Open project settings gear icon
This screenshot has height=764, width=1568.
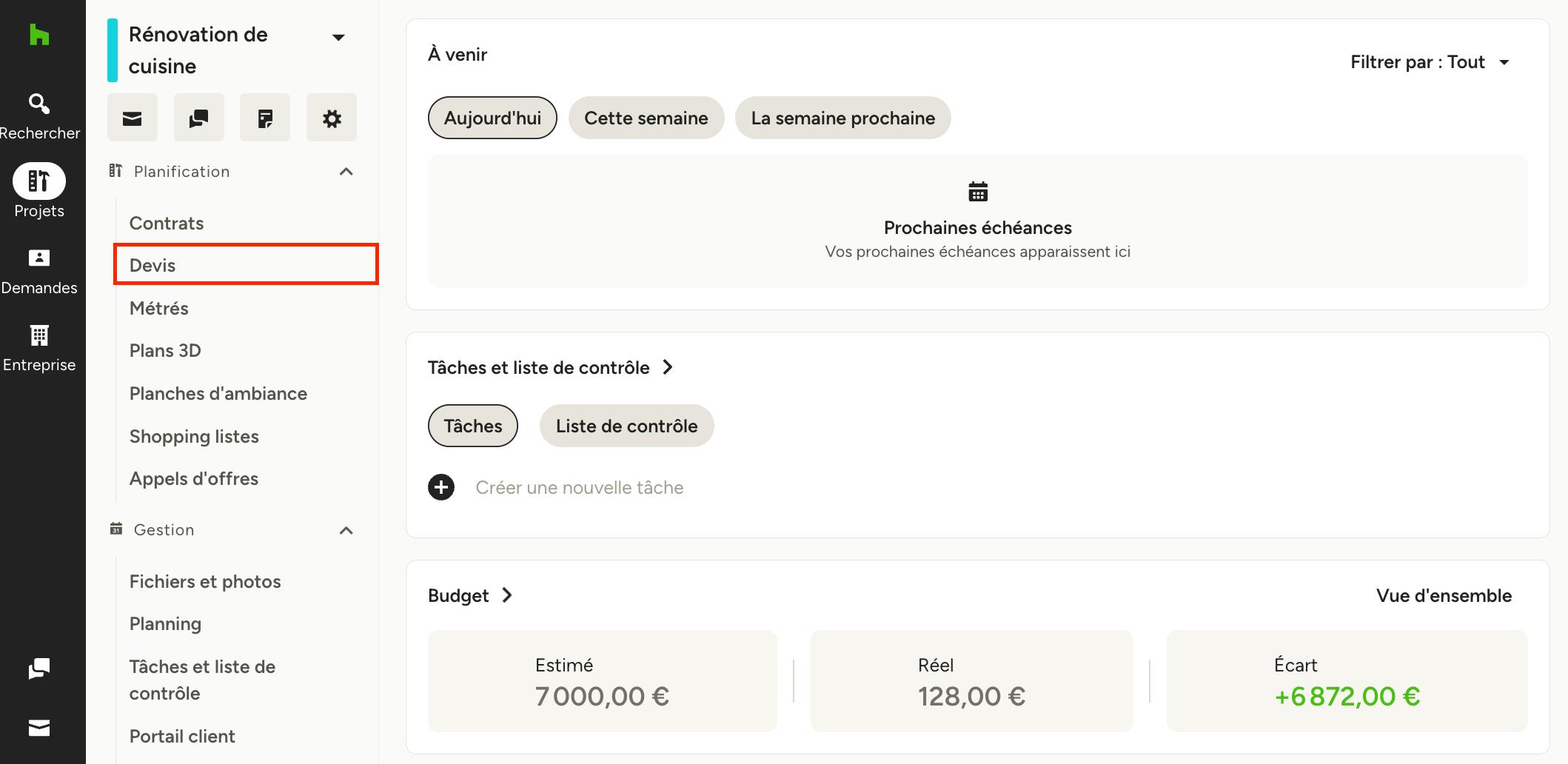coord(332,118)
